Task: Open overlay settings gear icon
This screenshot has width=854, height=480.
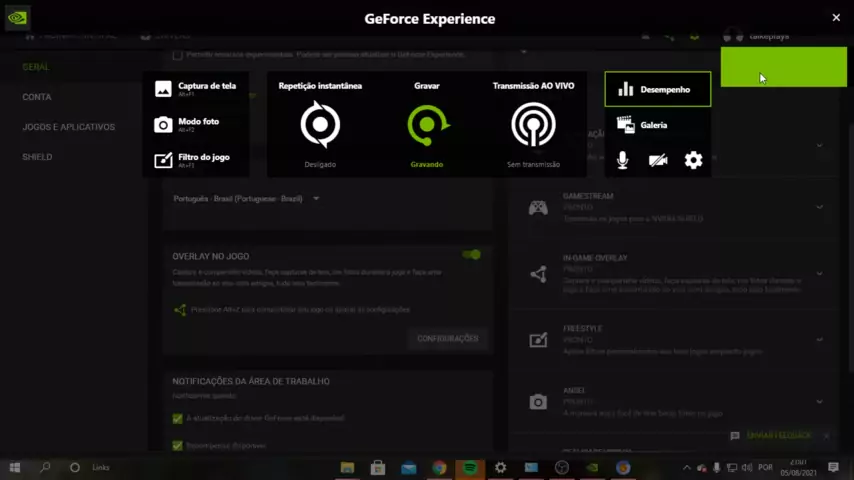Action: pos(693,160)
